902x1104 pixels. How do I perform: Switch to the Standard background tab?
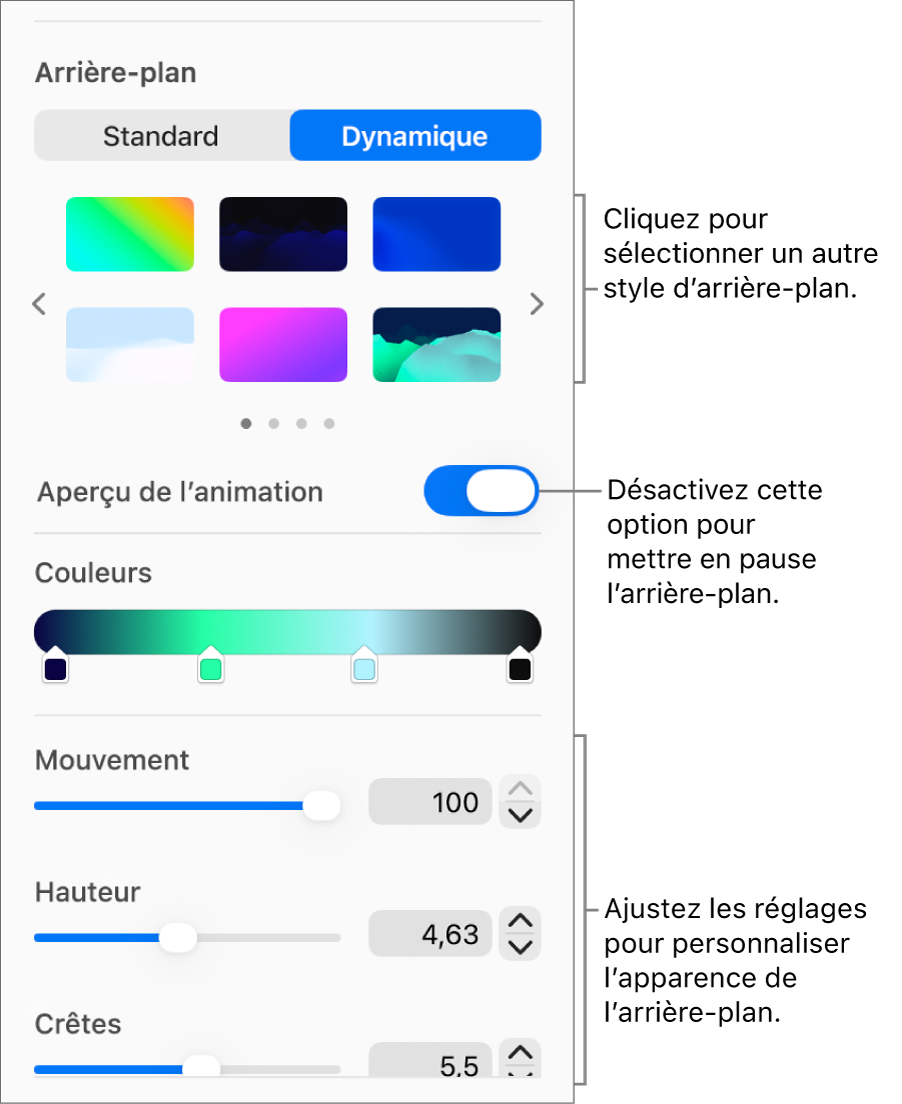(161, 136)
